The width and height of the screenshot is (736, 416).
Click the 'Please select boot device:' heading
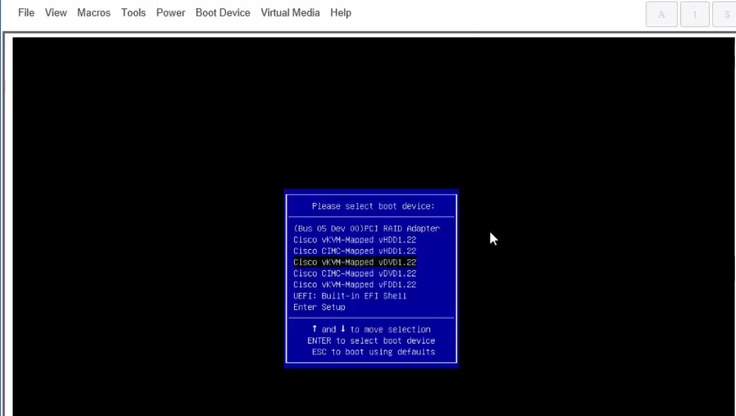point(373,206)
